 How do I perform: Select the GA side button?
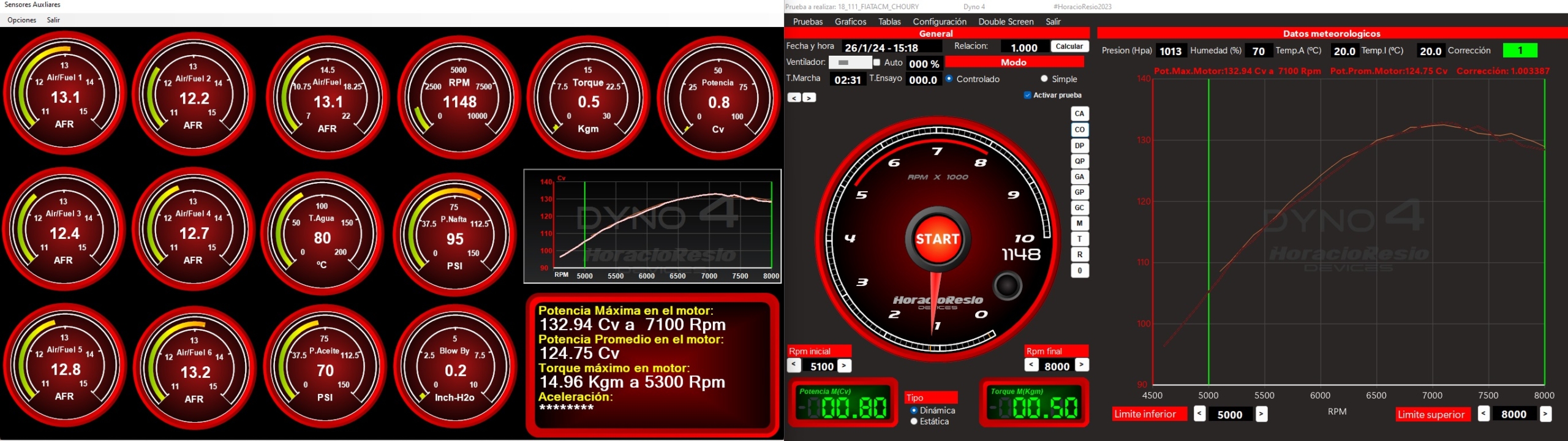coord(1079,177)
